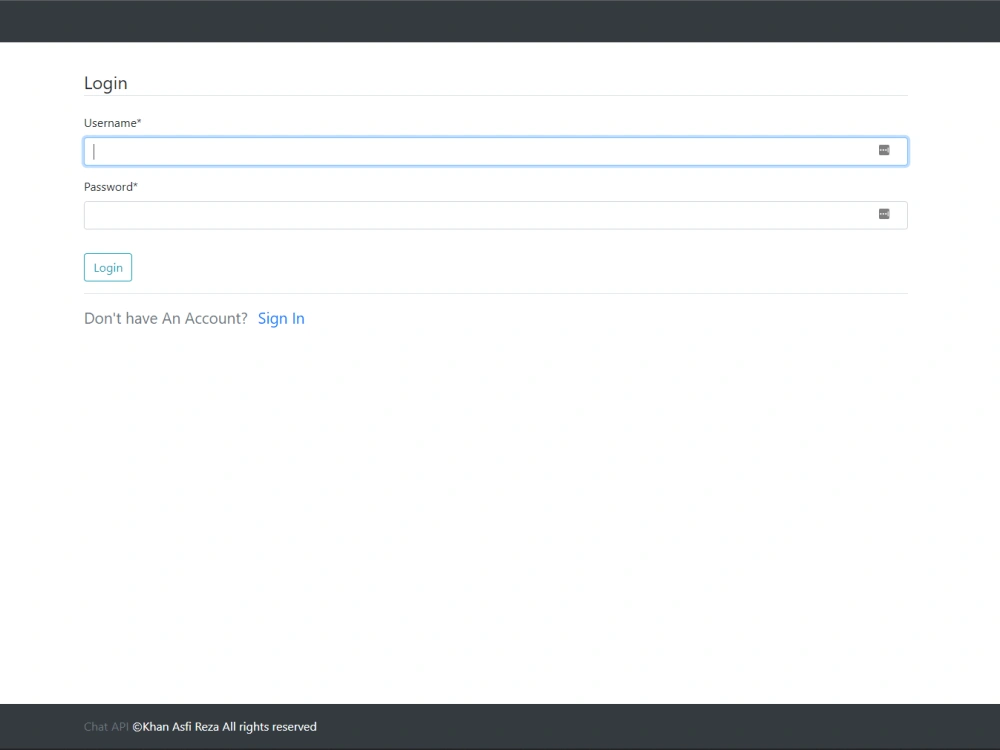Open password manager icon in Password field

[884, 214]
